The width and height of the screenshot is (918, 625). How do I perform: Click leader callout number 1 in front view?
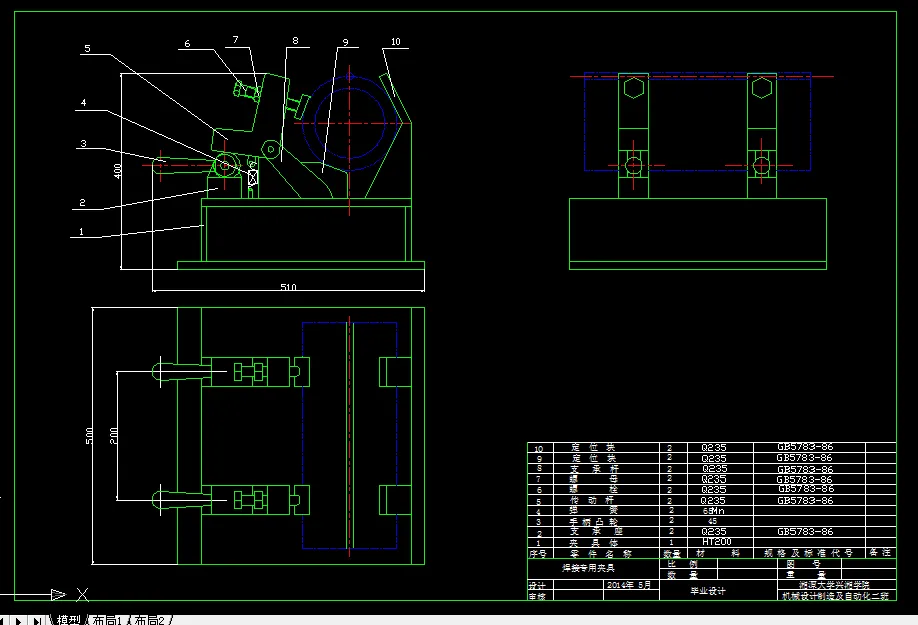[81, 232]
